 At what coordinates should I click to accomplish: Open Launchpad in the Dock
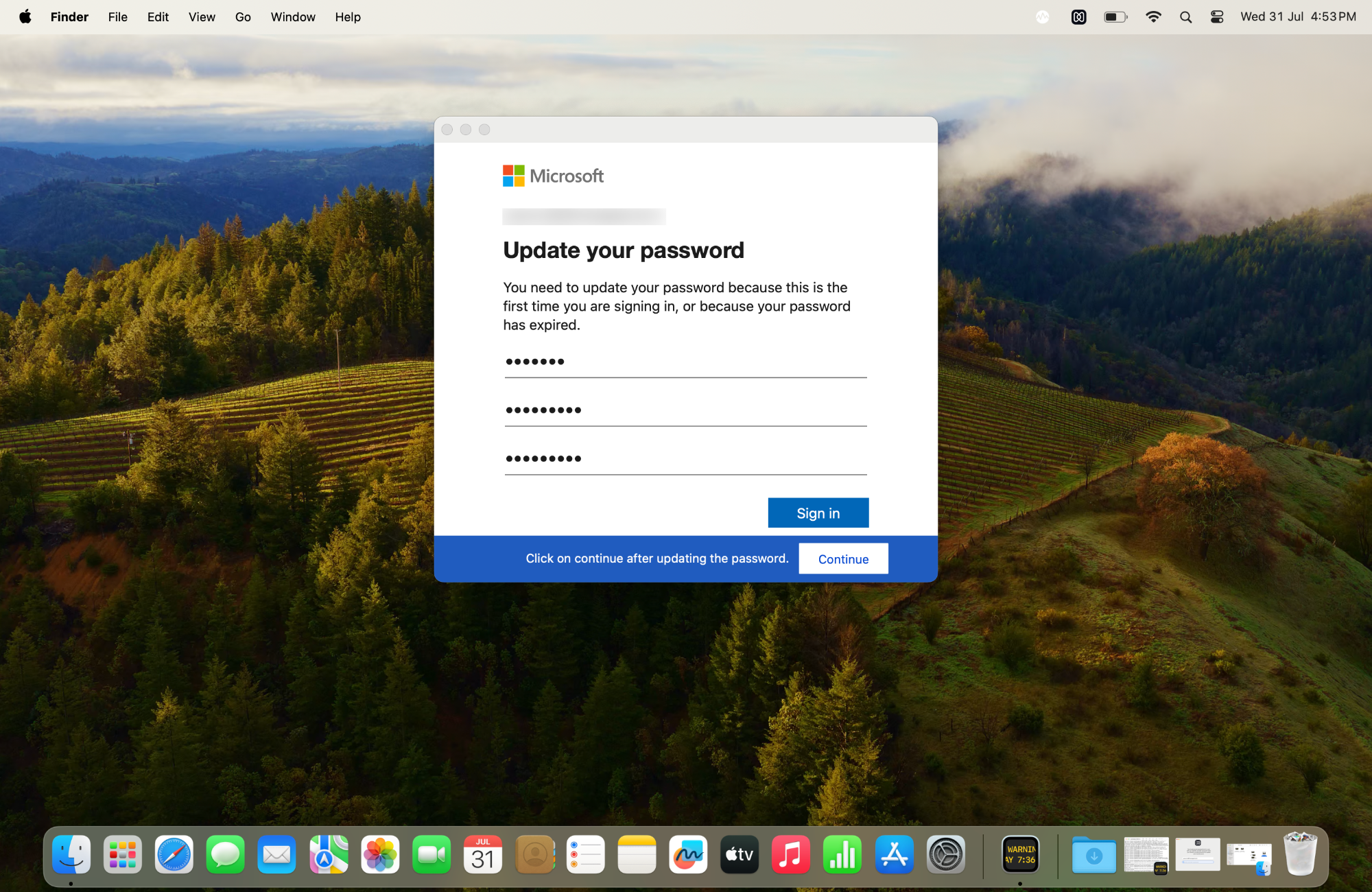123,854
